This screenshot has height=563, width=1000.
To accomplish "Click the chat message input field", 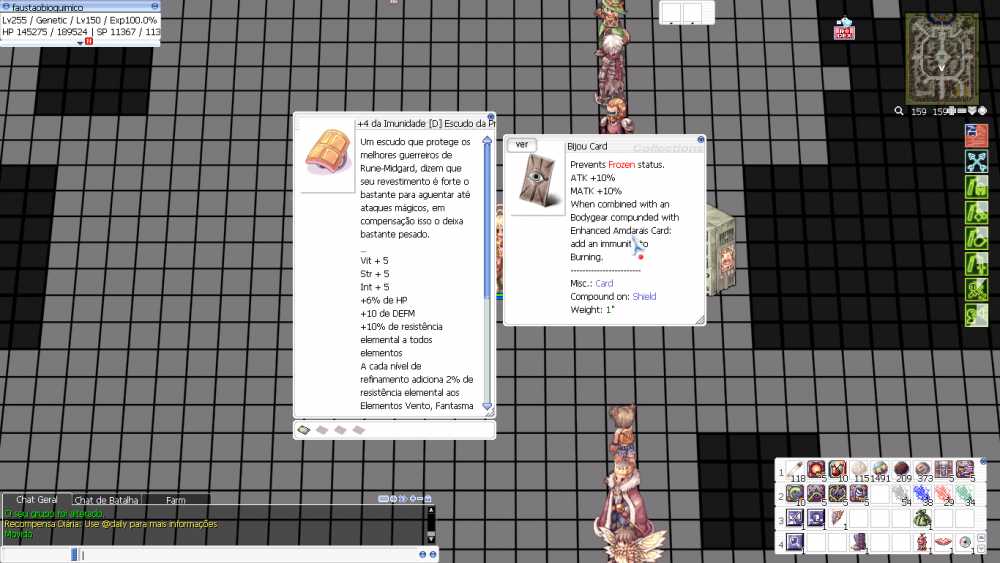I will 249,555.
